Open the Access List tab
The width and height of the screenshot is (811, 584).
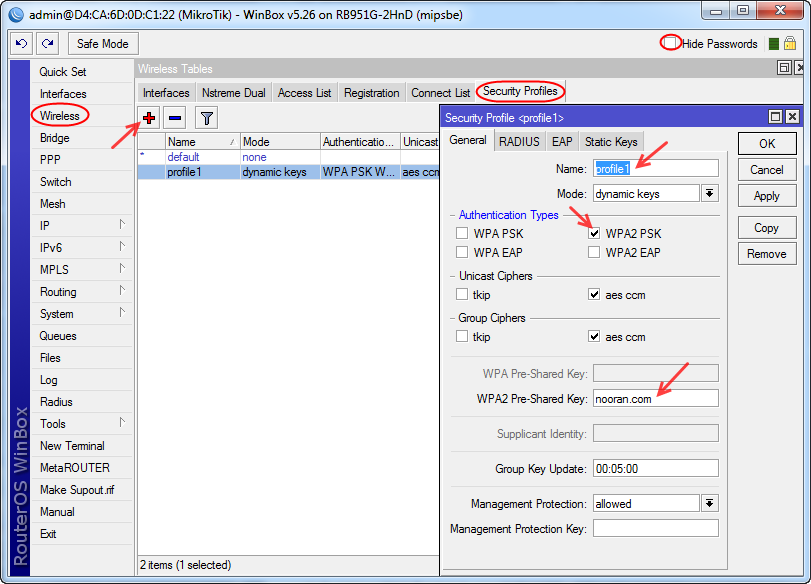[305, 93]
